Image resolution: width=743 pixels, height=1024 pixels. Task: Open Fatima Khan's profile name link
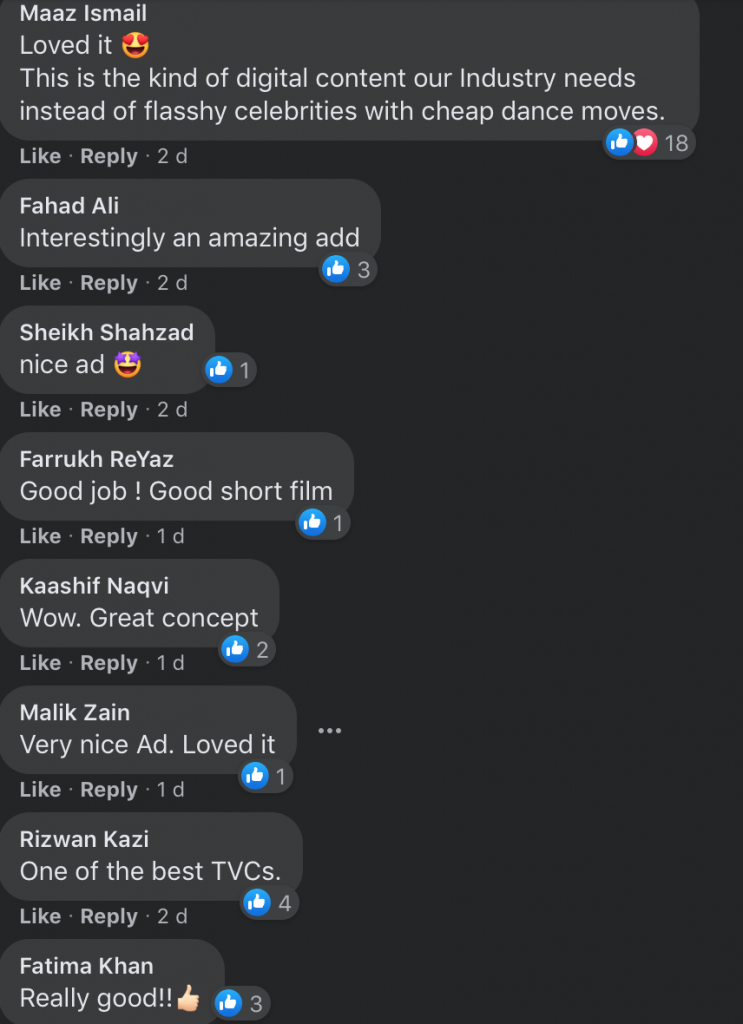[x=86, y=965]
